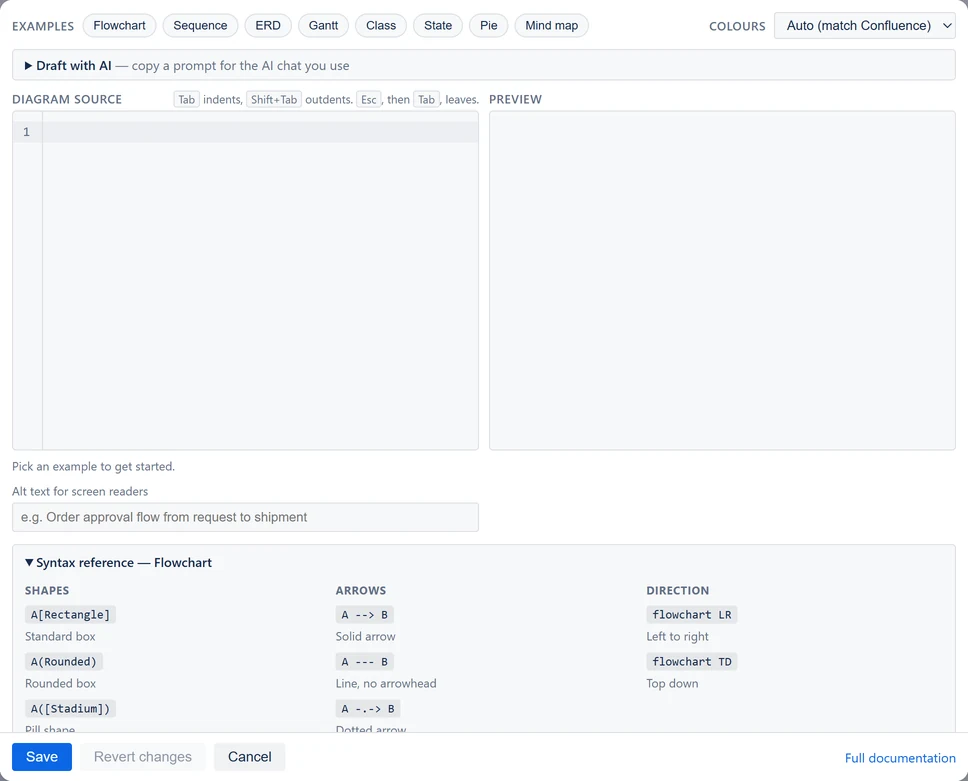The height and width of the screenshot is (781, 968).
Task: Click the 'flowchart LR' direction snippet
Action: (692, 615)
